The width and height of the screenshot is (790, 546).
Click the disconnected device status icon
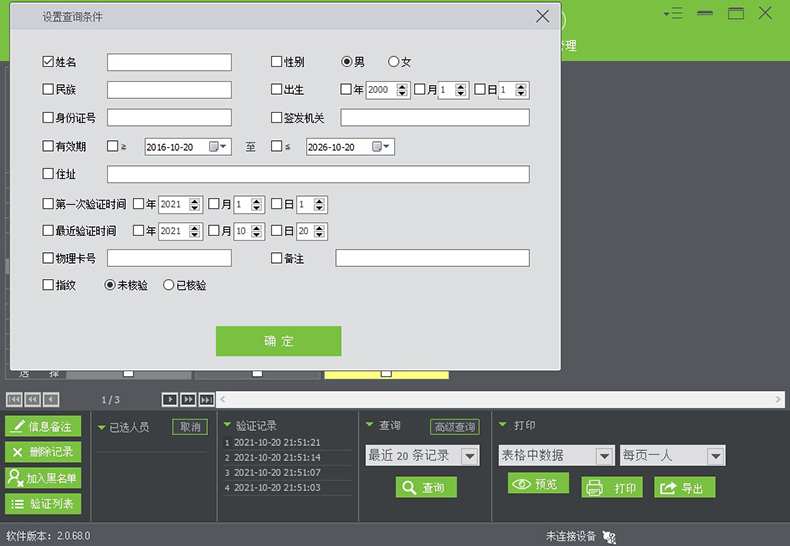[x=609, y=537]
